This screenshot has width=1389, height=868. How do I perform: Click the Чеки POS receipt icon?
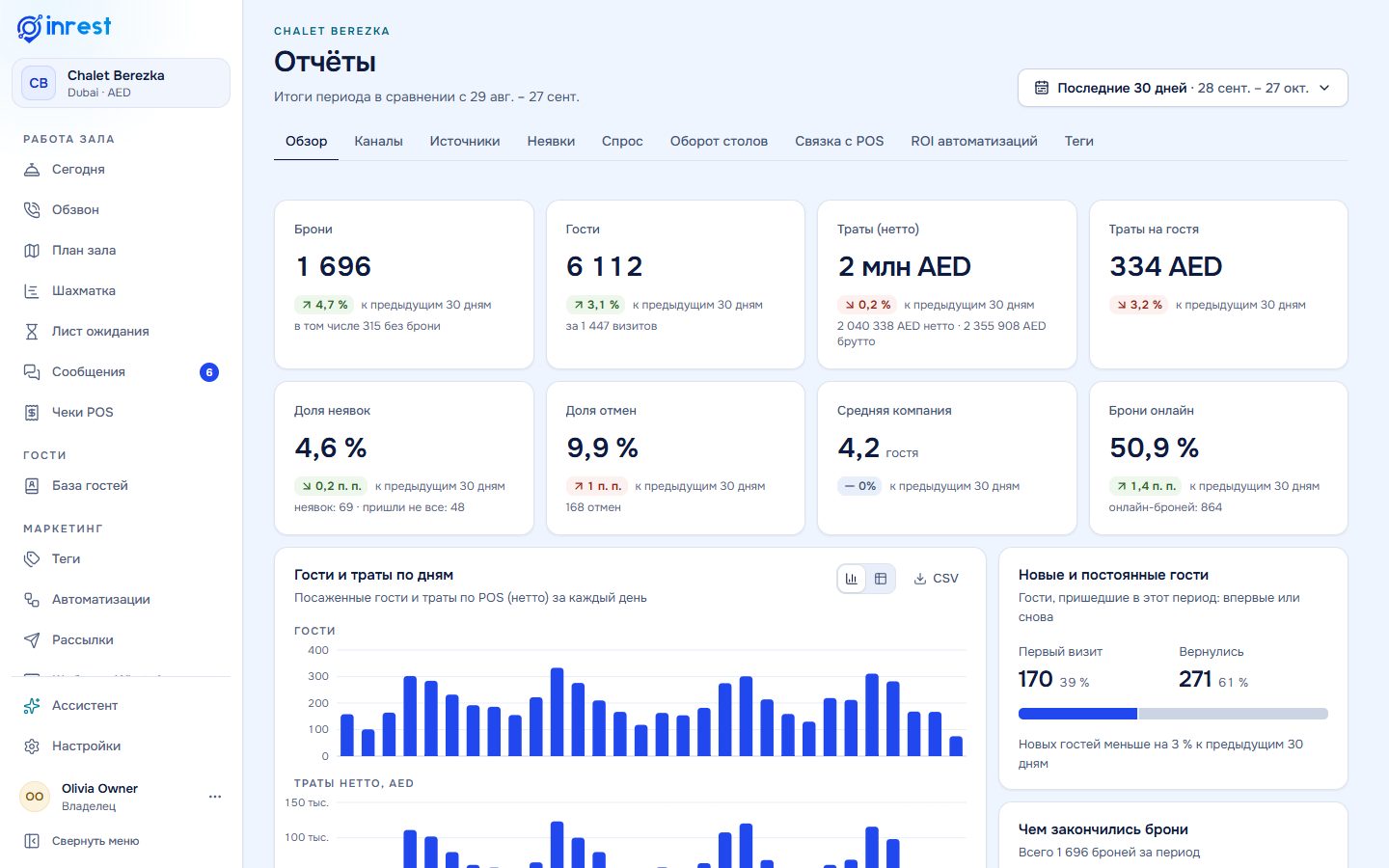point(32,413)
